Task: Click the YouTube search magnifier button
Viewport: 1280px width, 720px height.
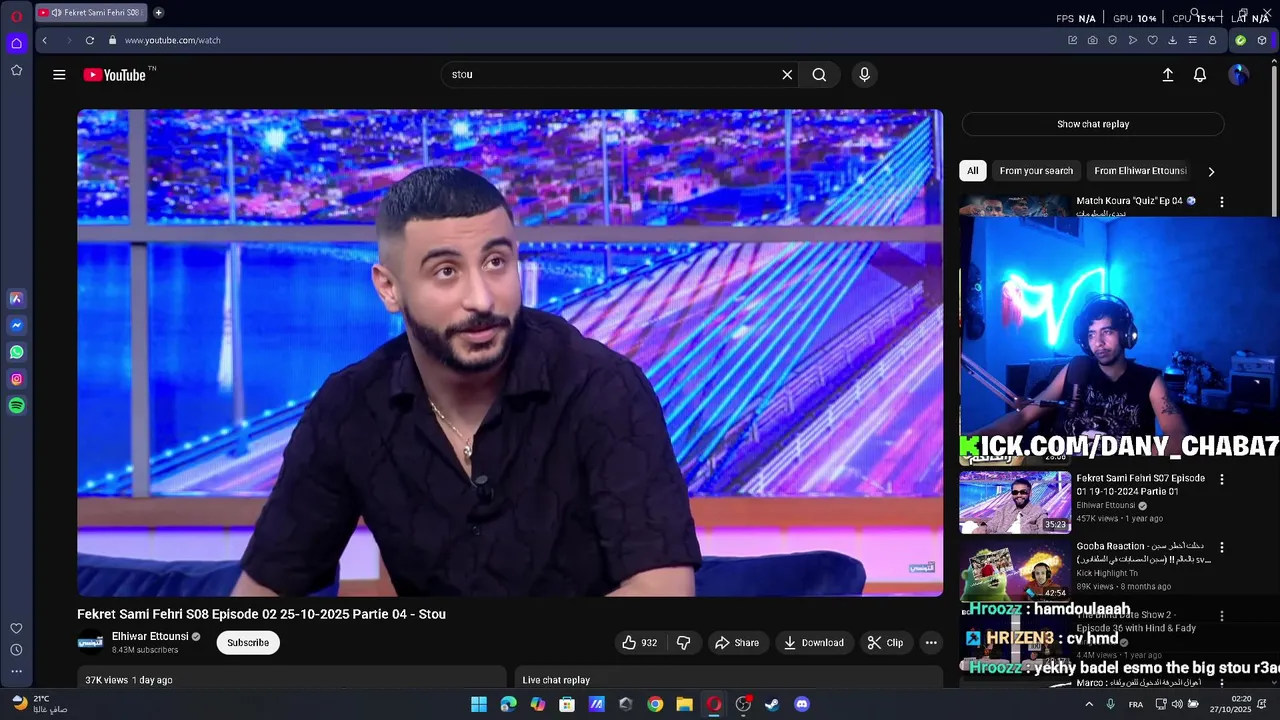Action: [x=819, y=74]
